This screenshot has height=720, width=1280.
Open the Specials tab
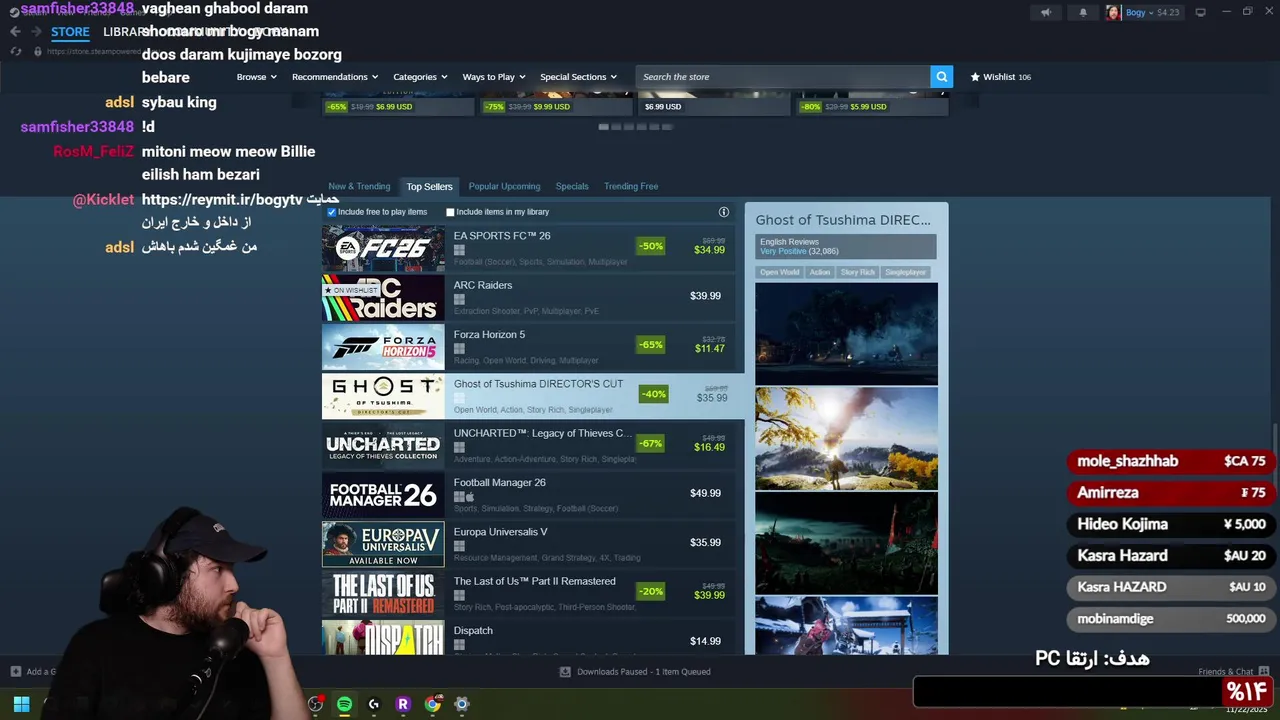[572, 186]
